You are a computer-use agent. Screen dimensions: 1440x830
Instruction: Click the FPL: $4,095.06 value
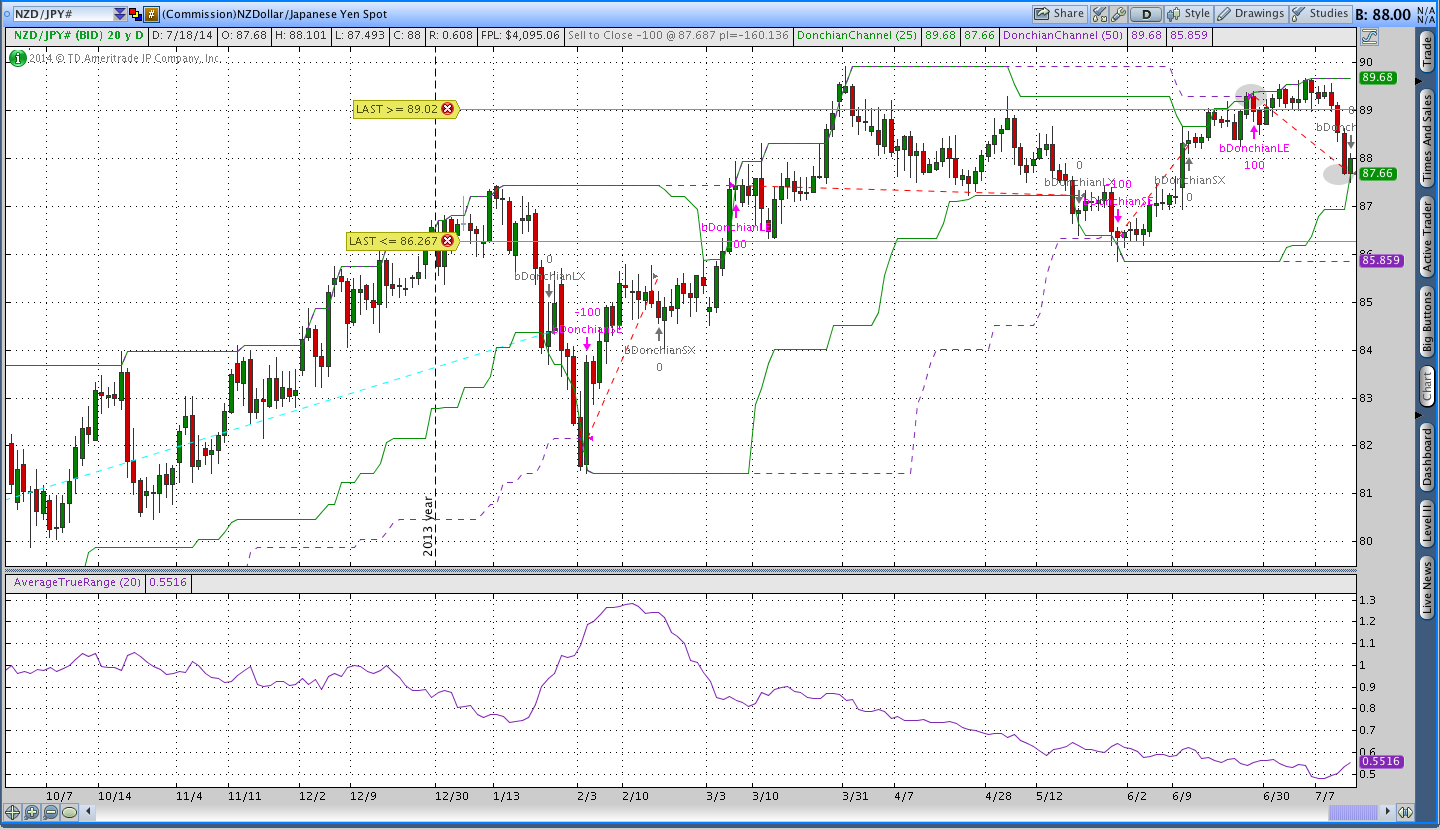click(522, 36)
